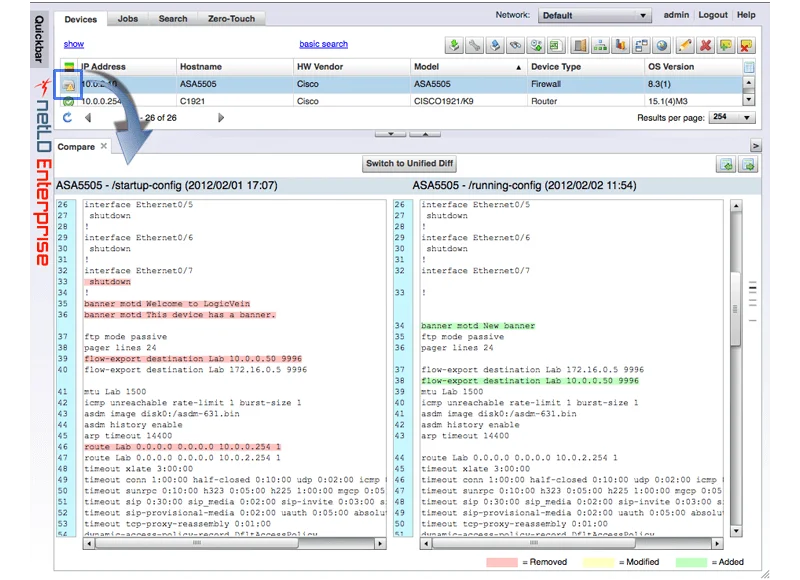Collapse device pane with down arrow handle
Image resolution: width=800 pixels, height=580 pixels.
pyautogui.click(x=390, y=134)
